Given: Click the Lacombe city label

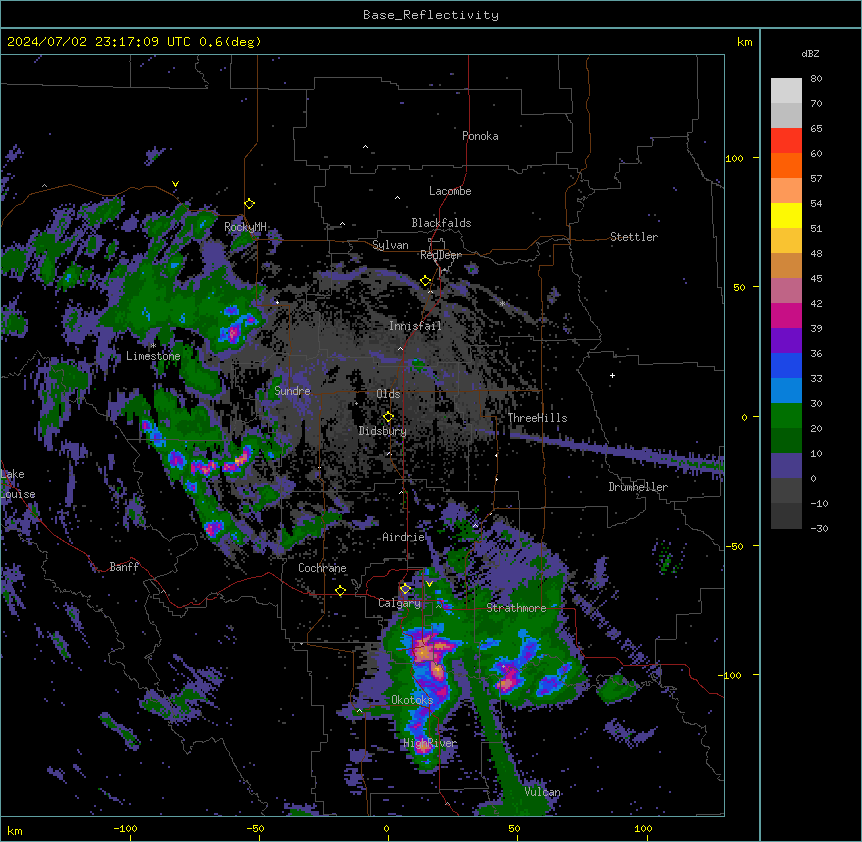Looking at the screenshot, I should click(x=450, y=191).
